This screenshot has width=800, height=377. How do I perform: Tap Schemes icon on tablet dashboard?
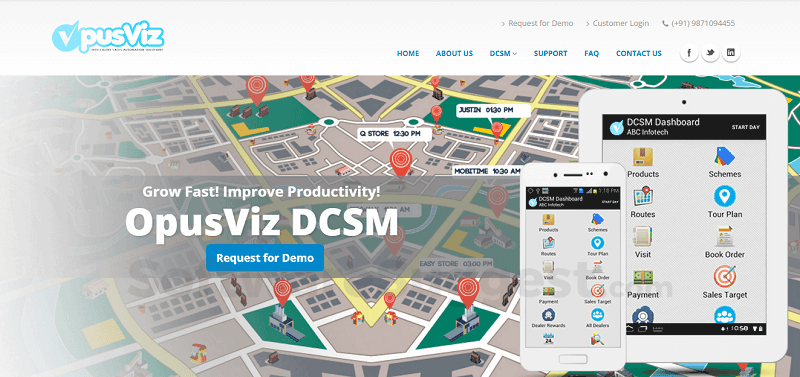pyautogui.click(x=724, y=157)
